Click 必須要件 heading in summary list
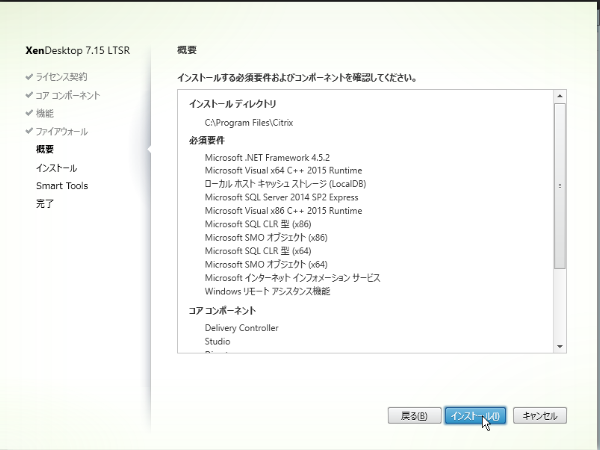The height and width of the screenshot is (450, 600). coord(207,140)
